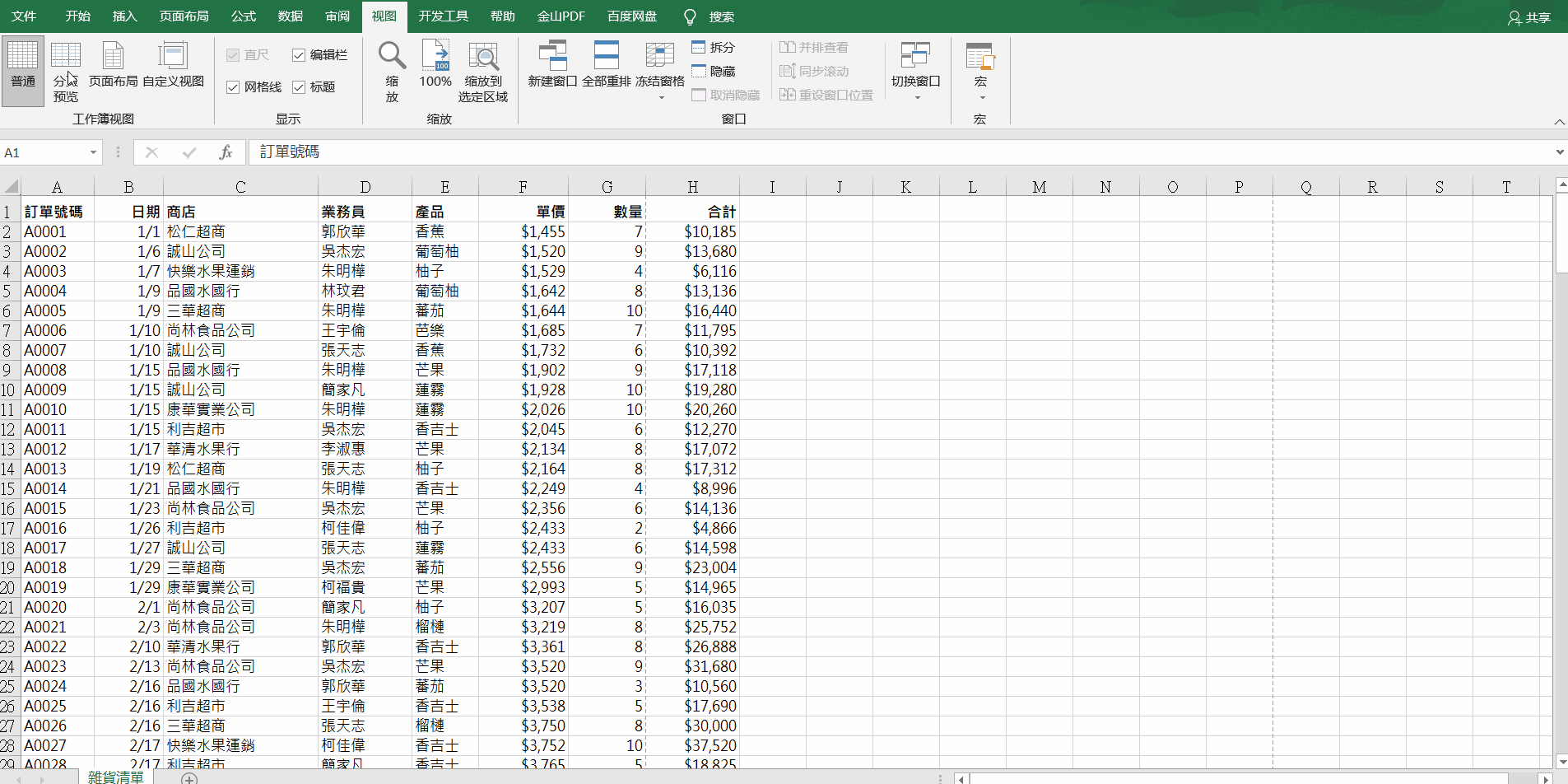Click the Share (共享) button
1568x784 pixels.
tap(1529, 17)
